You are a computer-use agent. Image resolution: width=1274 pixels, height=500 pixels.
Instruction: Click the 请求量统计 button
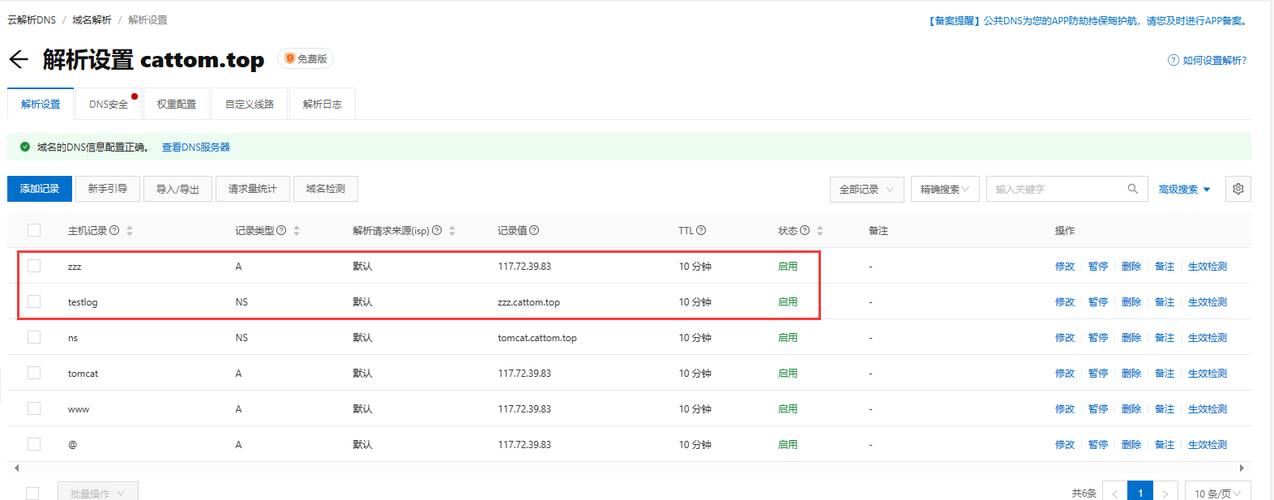(253, 189)
